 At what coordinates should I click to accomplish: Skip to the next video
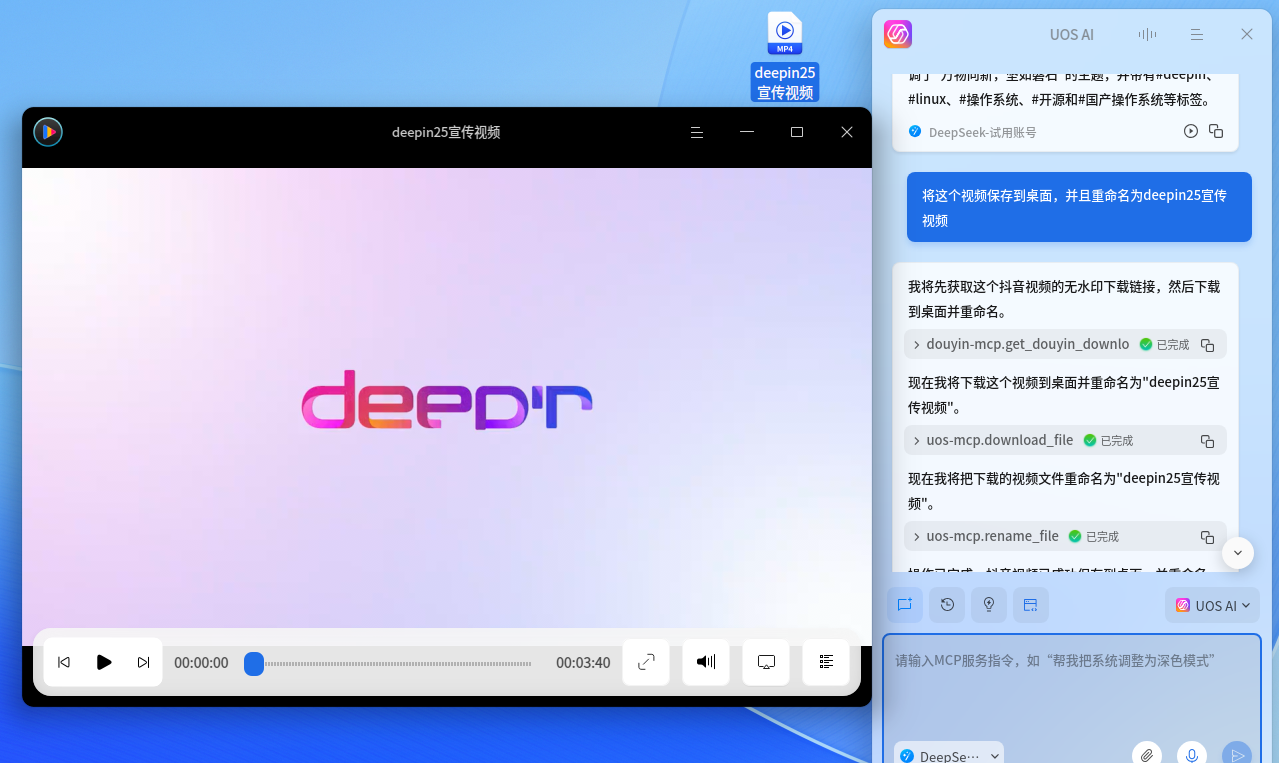point(143,662)
